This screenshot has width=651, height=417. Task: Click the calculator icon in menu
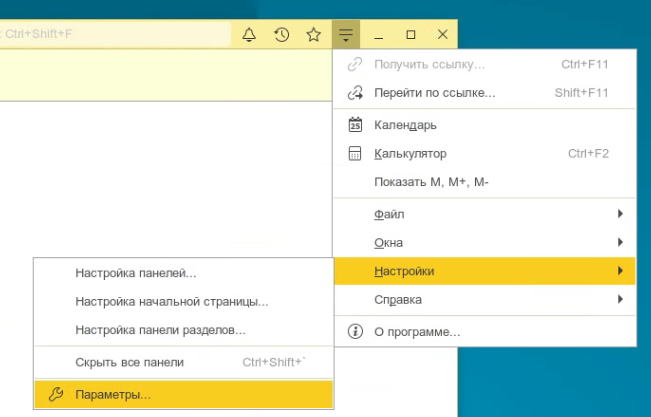point(354,154)
